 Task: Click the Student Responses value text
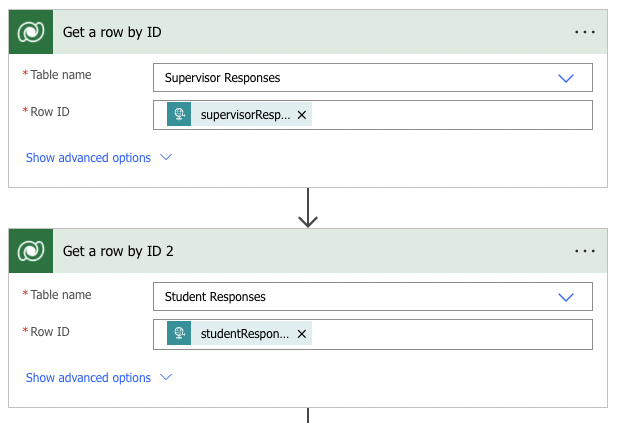(x=215, y=297)
